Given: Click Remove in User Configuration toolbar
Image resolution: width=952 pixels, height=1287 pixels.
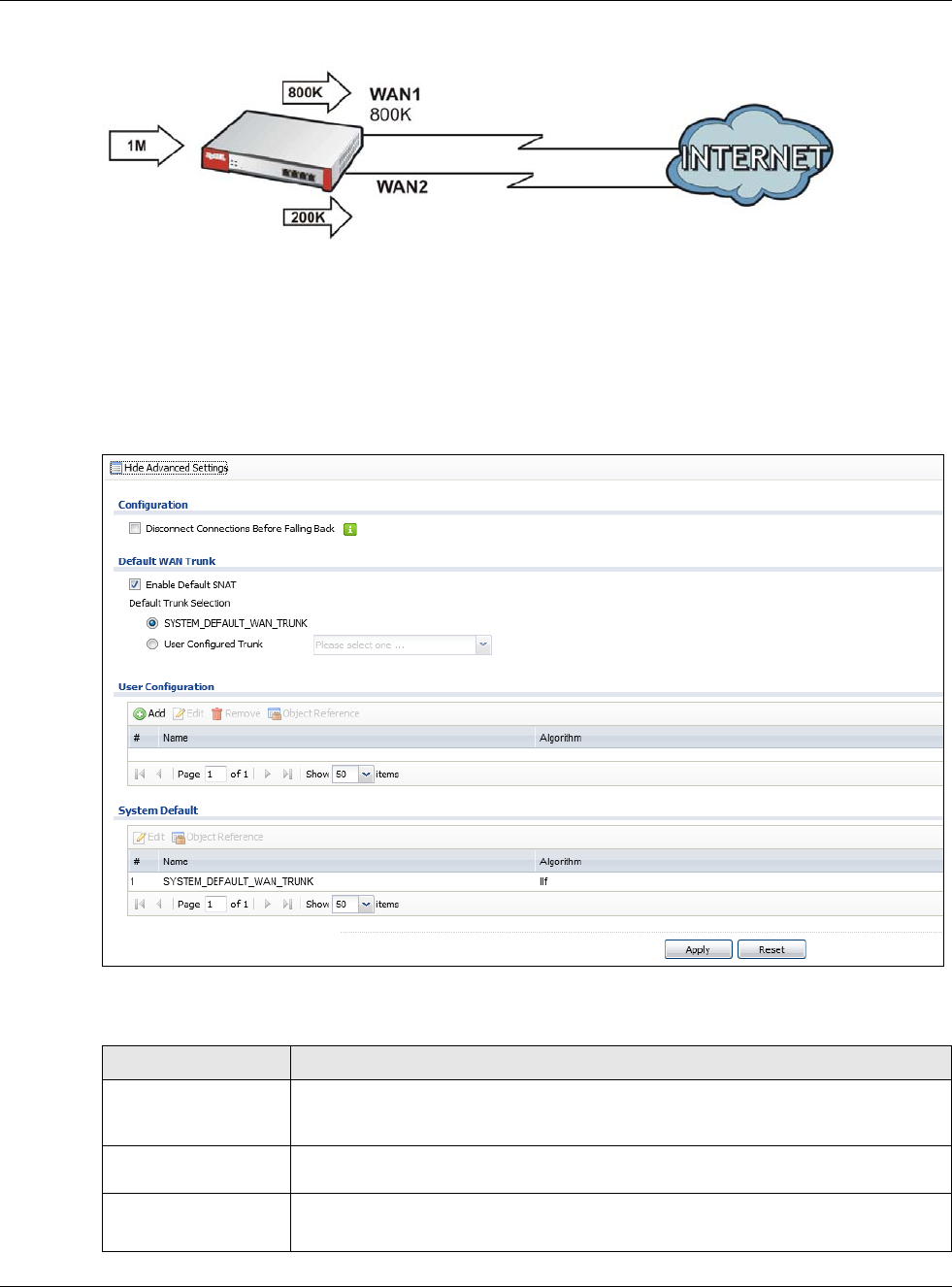Looking at the screenshot, I should tap(236, 713).
